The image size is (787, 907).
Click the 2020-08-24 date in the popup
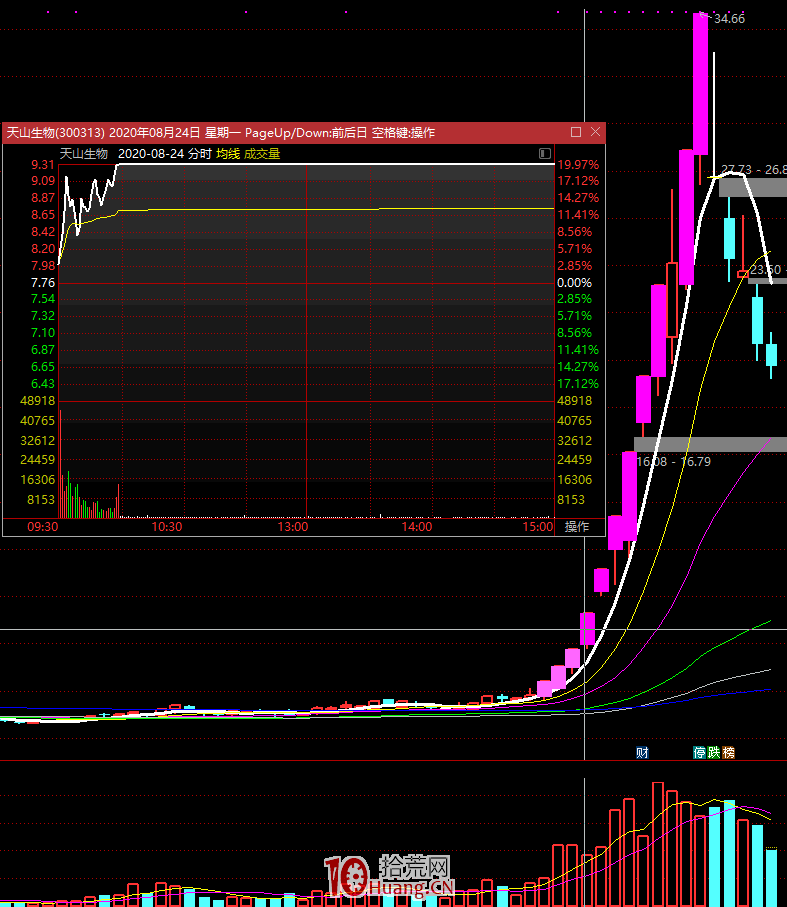pyautogui.click(x=150, y=154)
